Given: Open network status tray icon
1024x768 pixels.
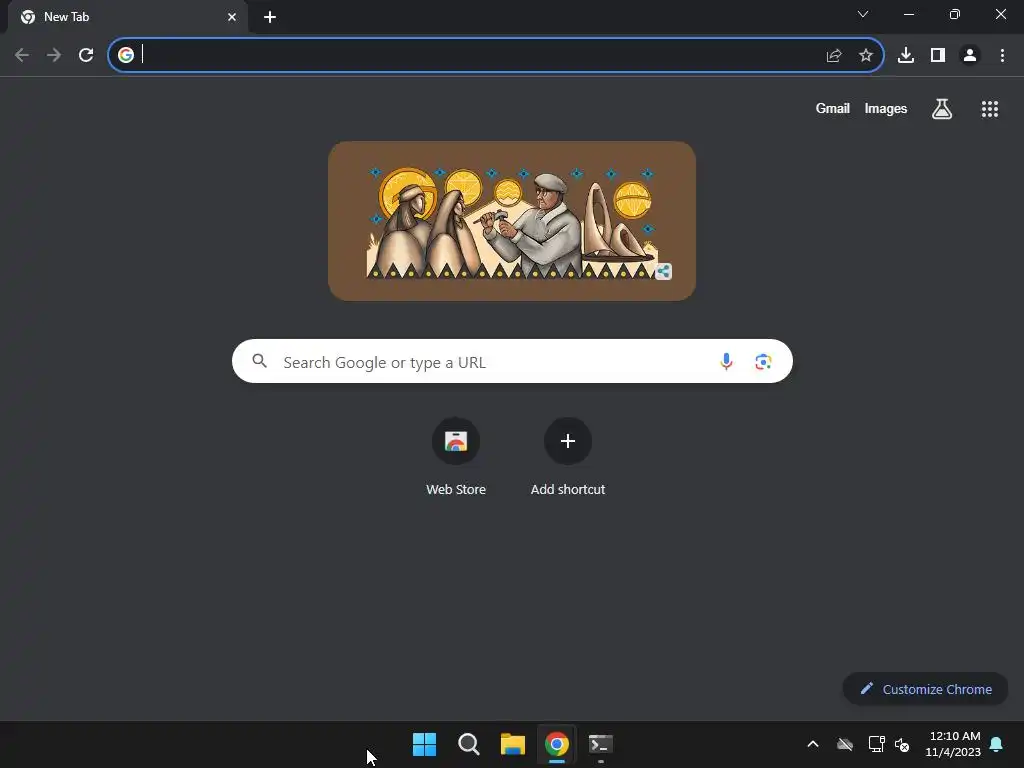Looking at the screenshot, I should tap(876, 744).
